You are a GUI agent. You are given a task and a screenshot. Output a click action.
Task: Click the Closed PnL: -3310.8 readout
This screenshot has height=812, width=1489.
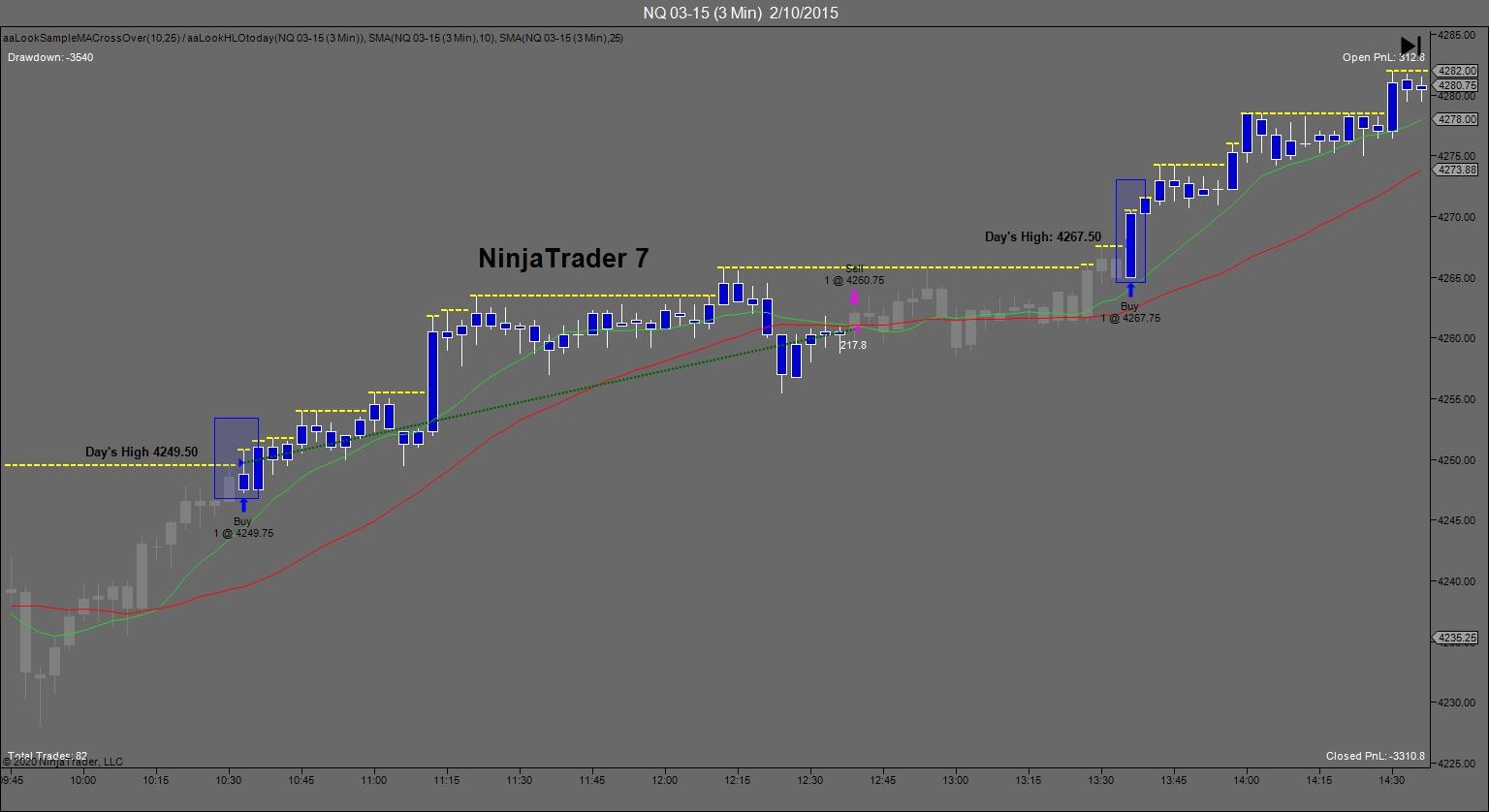click(x=1376, y=756)
